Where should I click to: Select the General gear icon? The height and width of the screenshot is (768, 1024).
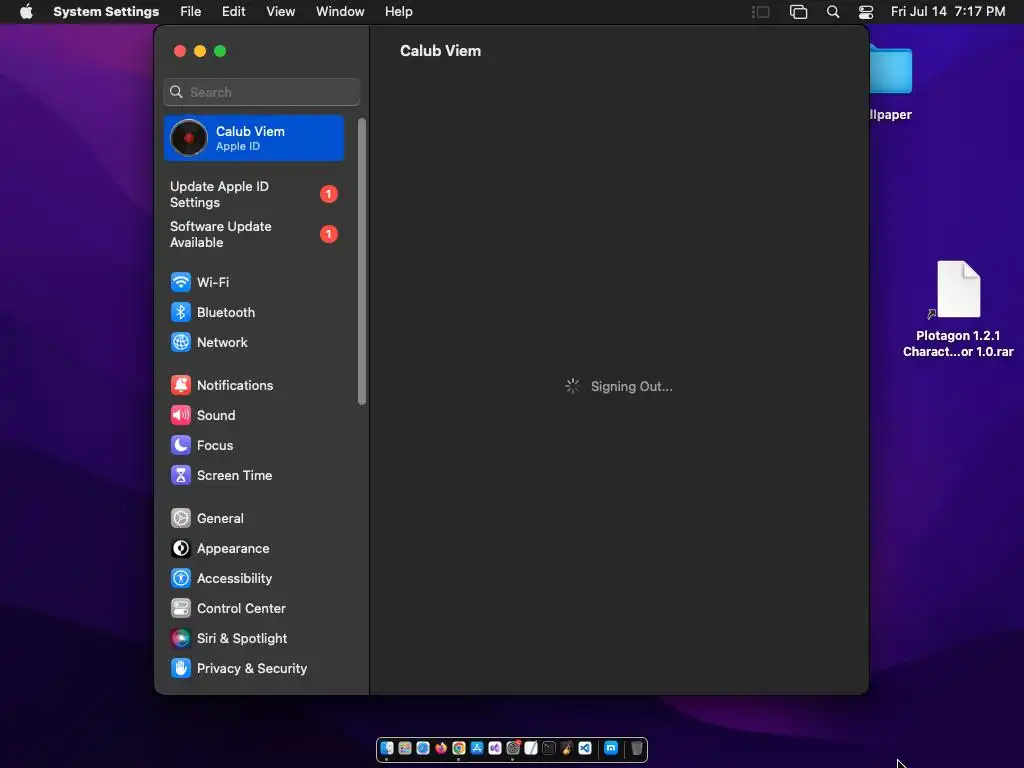click(181, 519)
